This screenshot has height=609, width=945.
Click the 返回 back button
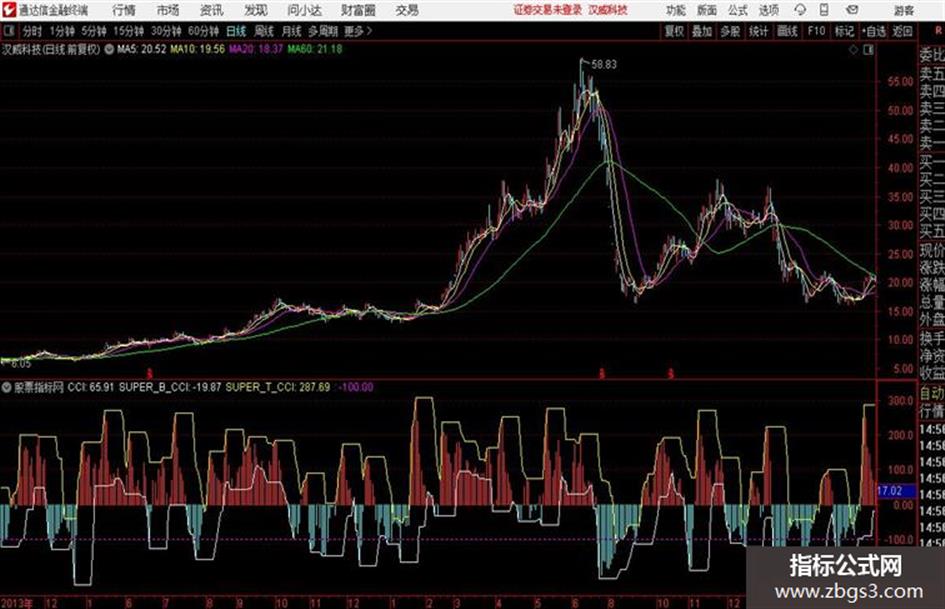pyautogui.click(x=902, y=31)
